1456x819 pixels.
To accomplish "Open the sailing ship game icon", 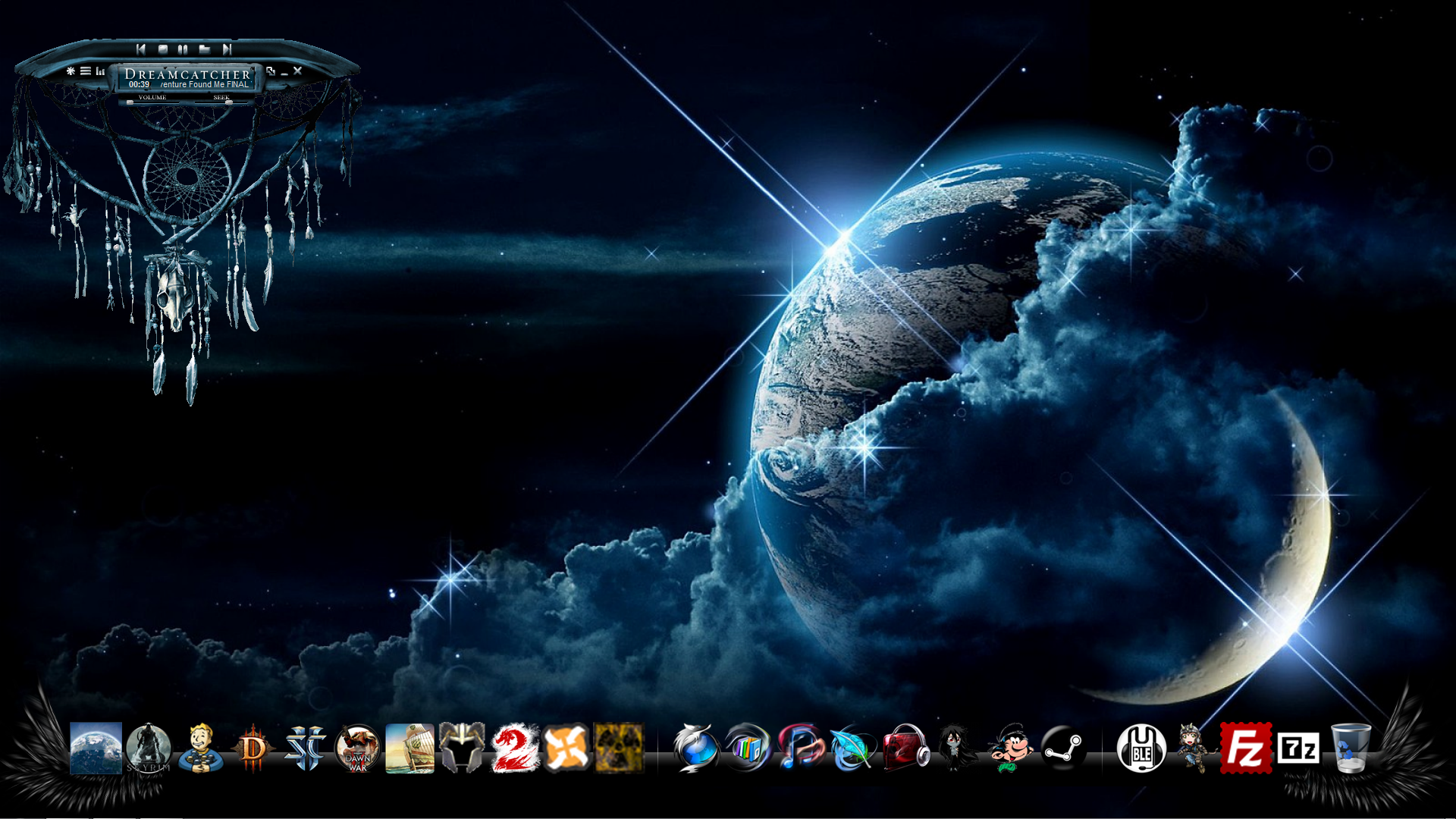I will (409, 748).
